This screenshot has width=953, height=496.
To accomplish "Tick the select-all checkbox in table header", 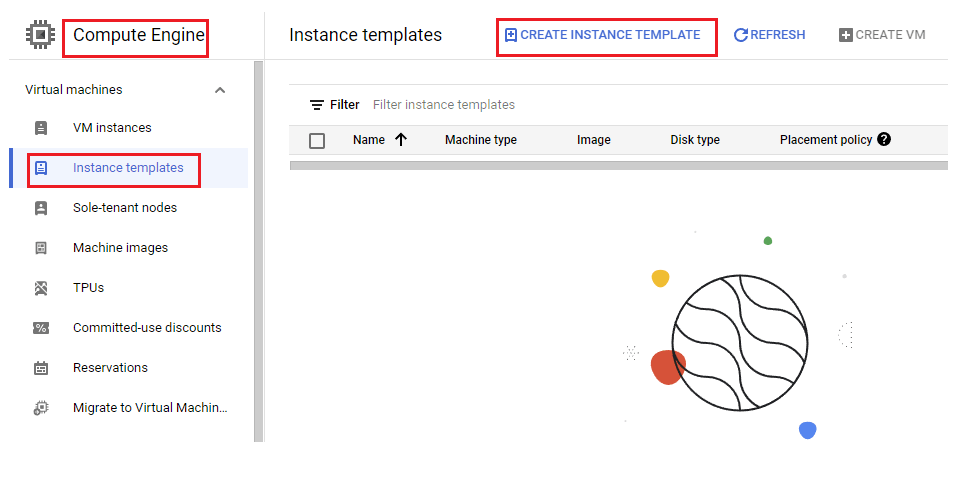I will click(x=317, y=141).
